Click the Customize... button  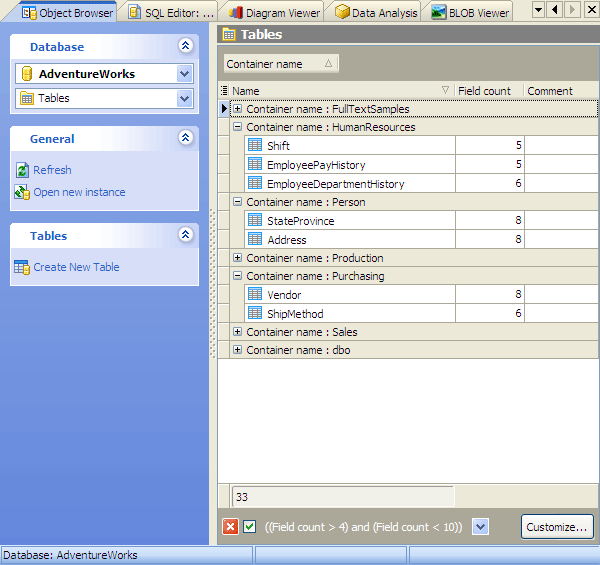pyautogui.click(x=557, y=527)
